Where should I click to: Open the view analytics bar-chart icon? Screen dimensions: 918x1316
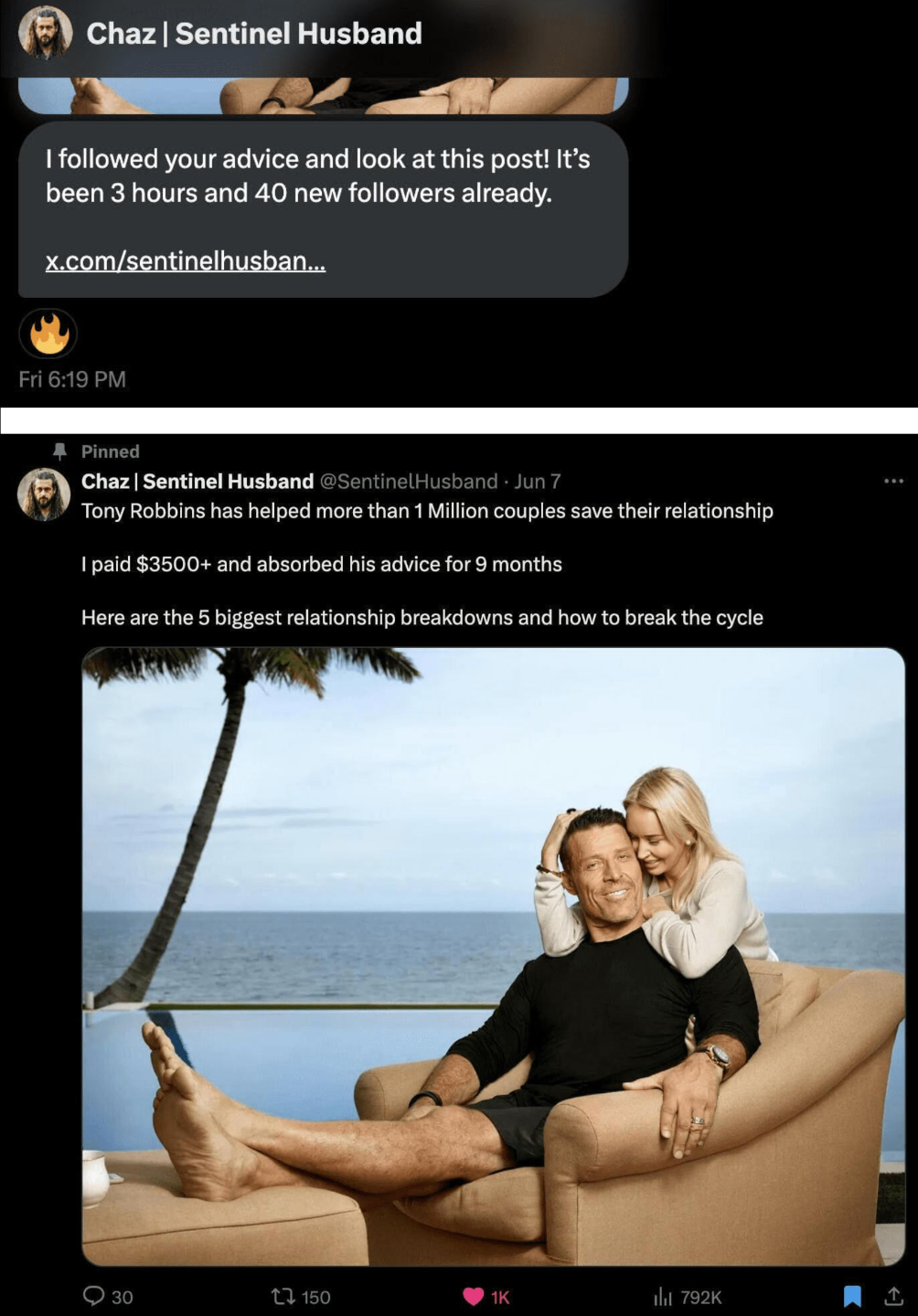coord(663,1296)
